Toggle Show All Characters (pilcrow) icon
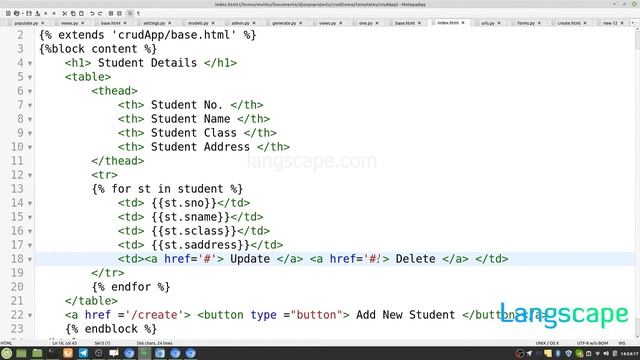Screen dimensions: 640x360 coord(138,13)
